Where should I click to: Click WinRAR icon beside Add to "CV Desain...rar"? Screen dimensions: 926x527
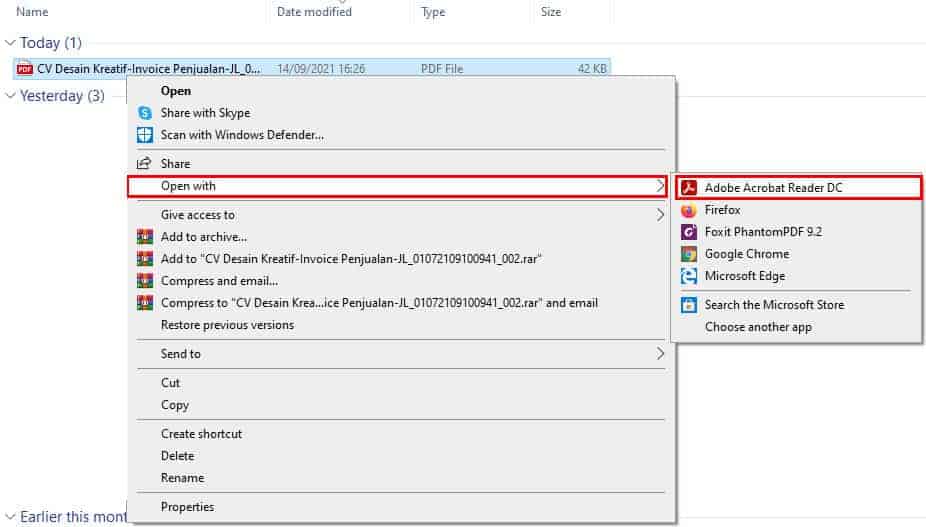(145, 259)
